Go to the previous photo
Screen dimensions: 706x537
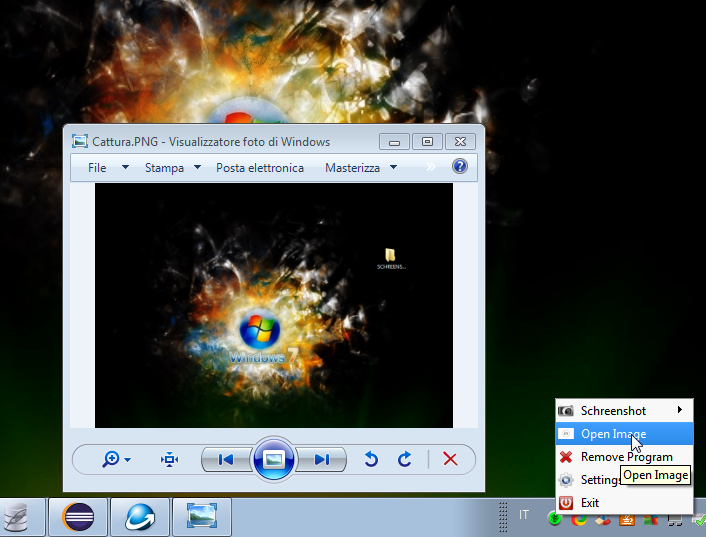[x=226, y=459]
